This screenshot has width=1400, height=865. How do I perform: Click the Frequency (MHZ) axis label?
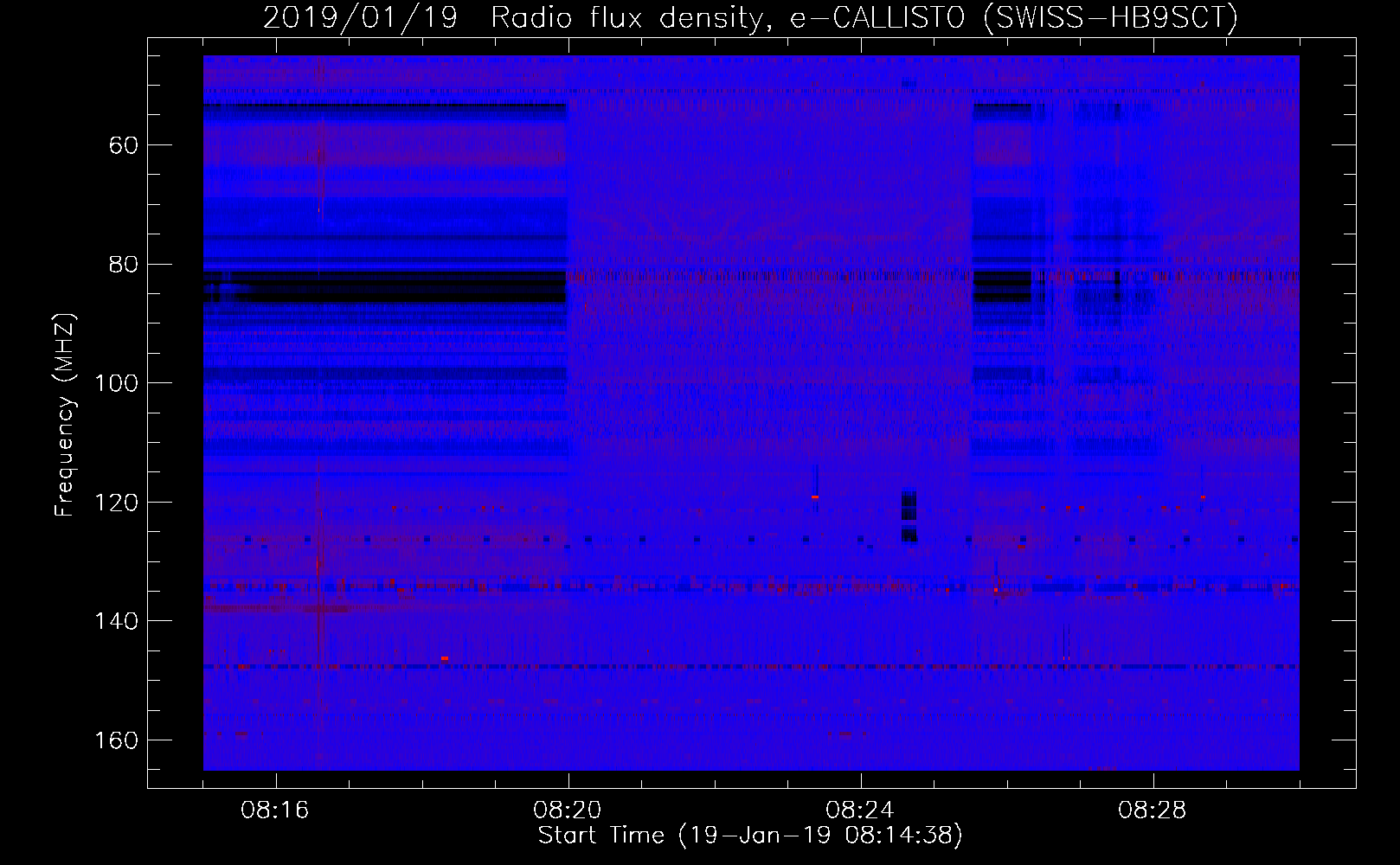tap(65, 414)
